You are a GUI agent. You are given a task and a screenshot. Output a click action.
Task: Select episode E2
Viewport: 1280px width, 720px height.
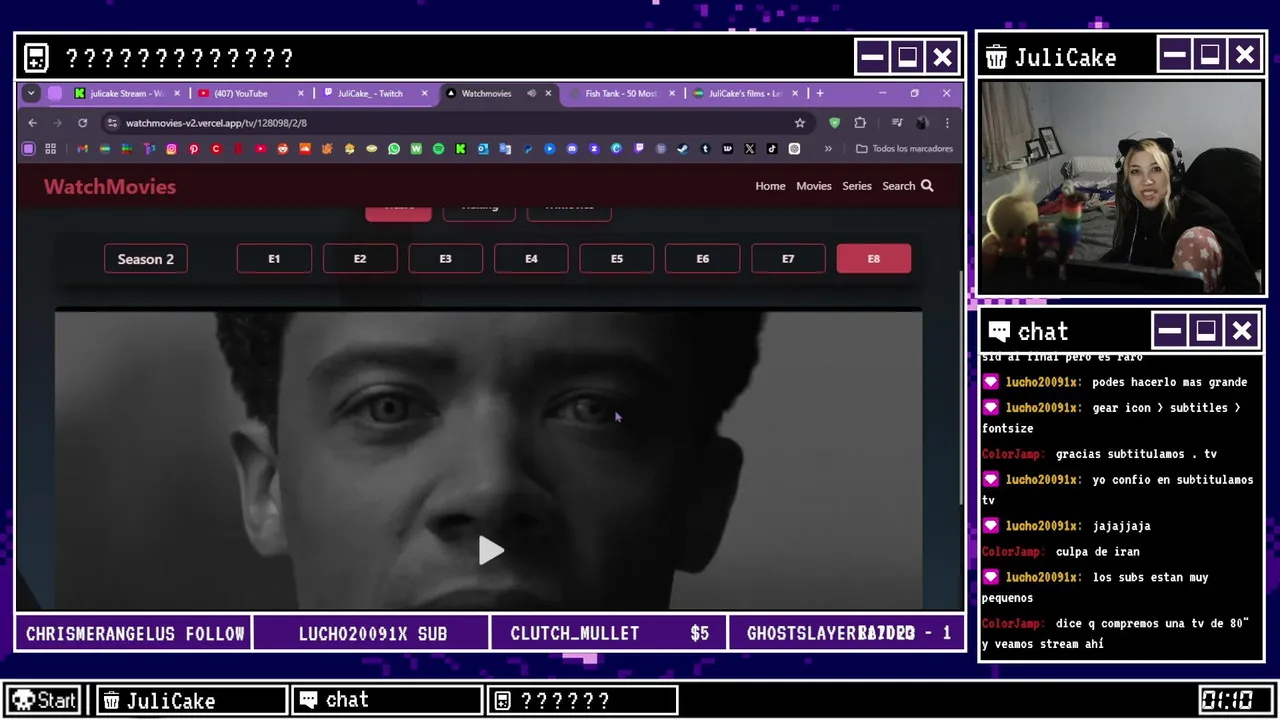click(x=360, y=259)
